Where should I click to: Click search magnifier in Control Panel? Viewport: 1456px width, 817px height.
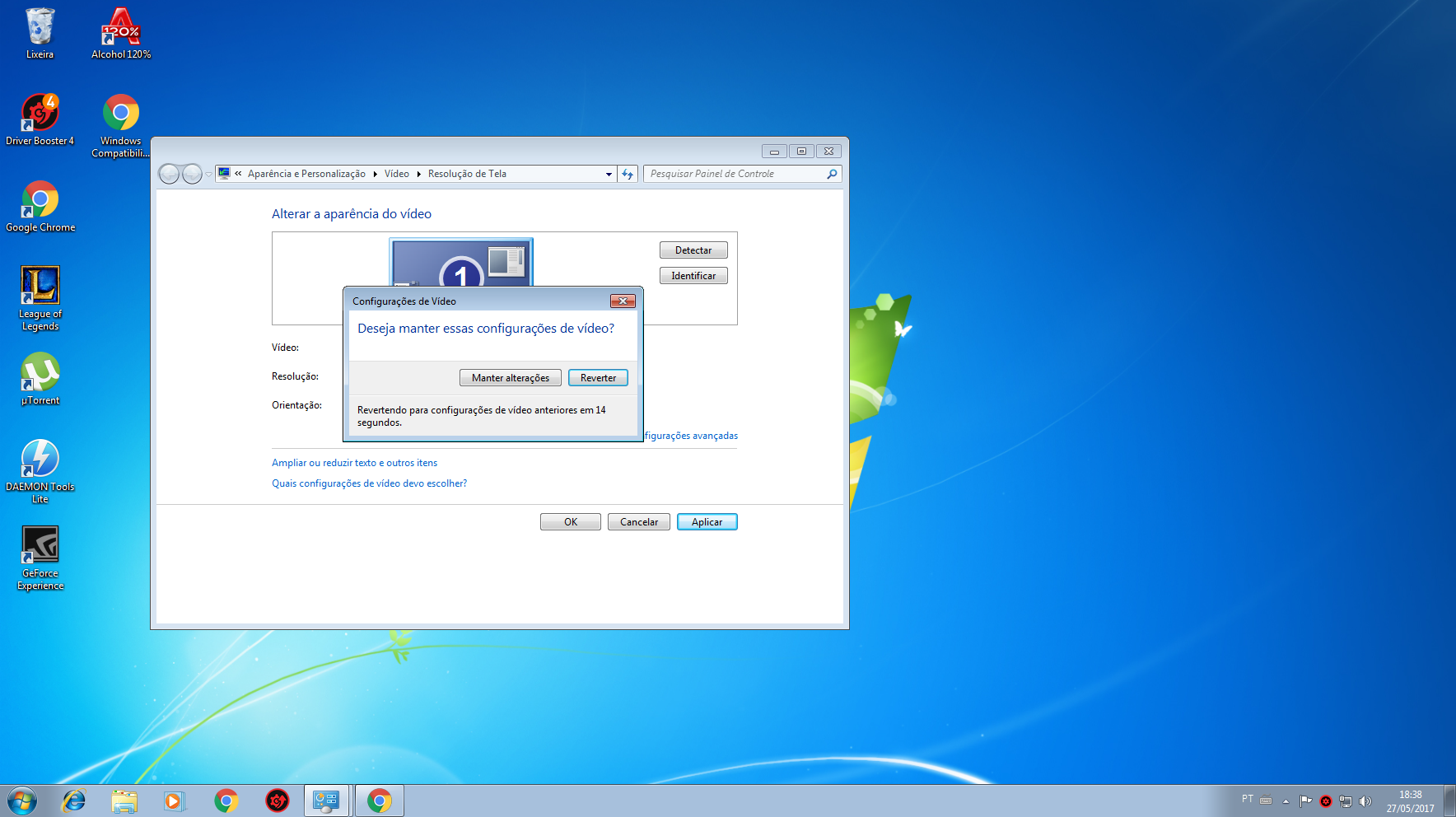click(832, 174)
